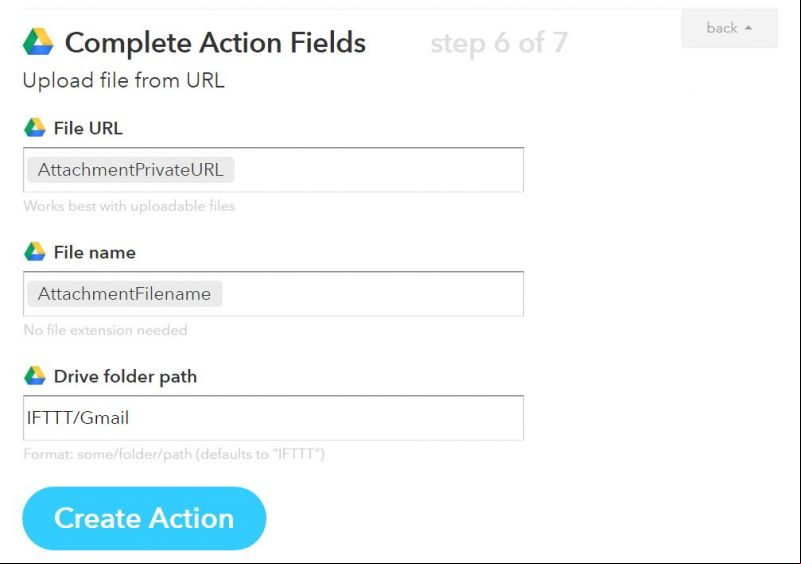The image size is (801, 564).
Task: Click the Drive icon next to Drive folder path
Action: click(x=35, y=376)
